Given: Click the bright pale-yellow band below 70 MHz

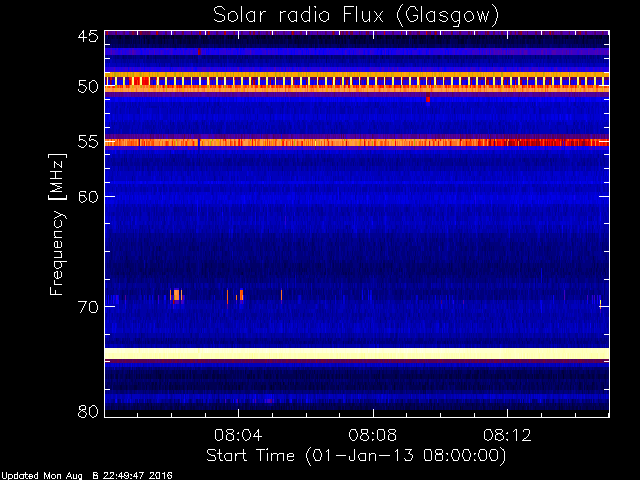Looking at the screenshot, I should 357,353.
